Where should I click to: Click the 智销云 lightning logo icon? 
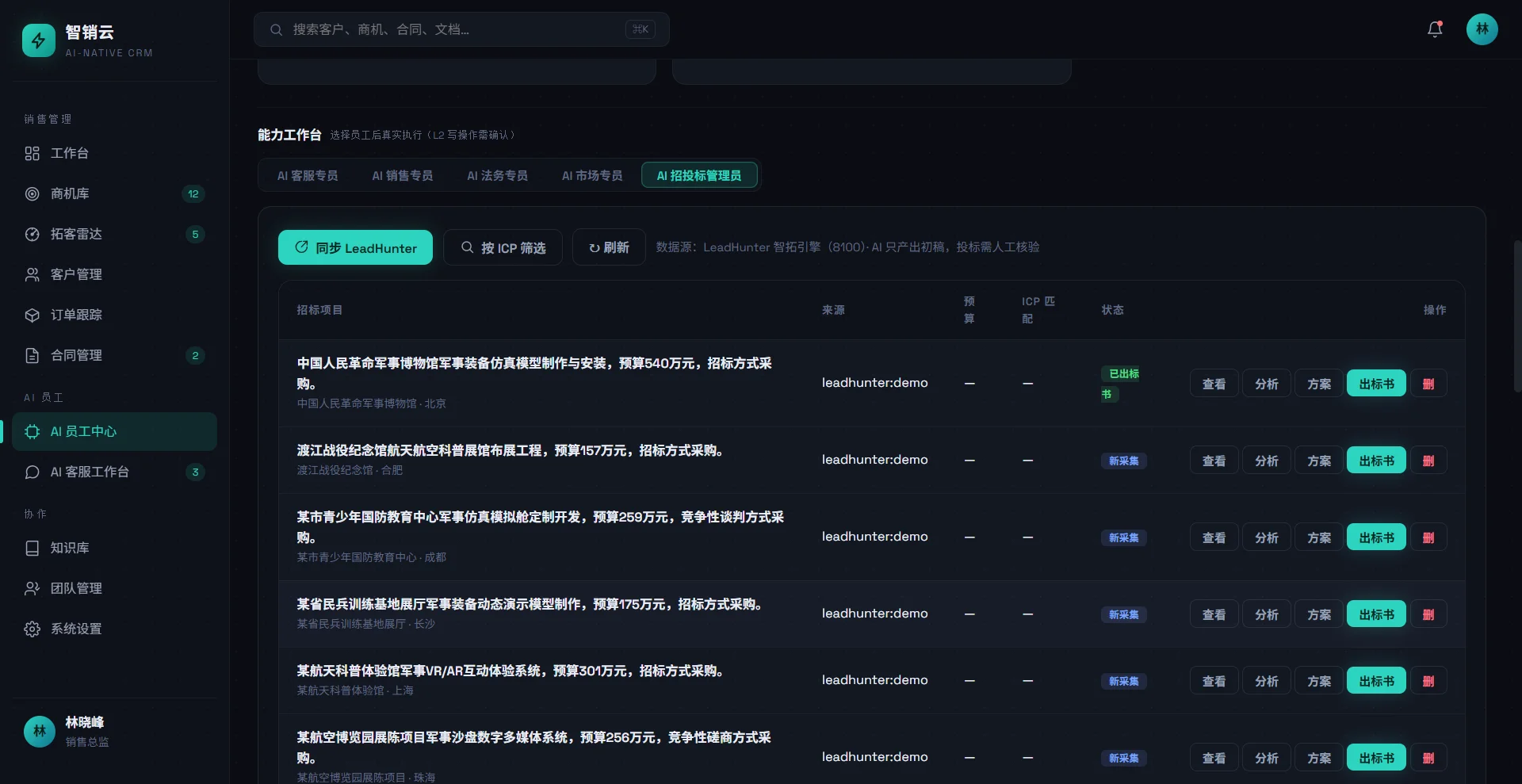[x=38, y=40]
